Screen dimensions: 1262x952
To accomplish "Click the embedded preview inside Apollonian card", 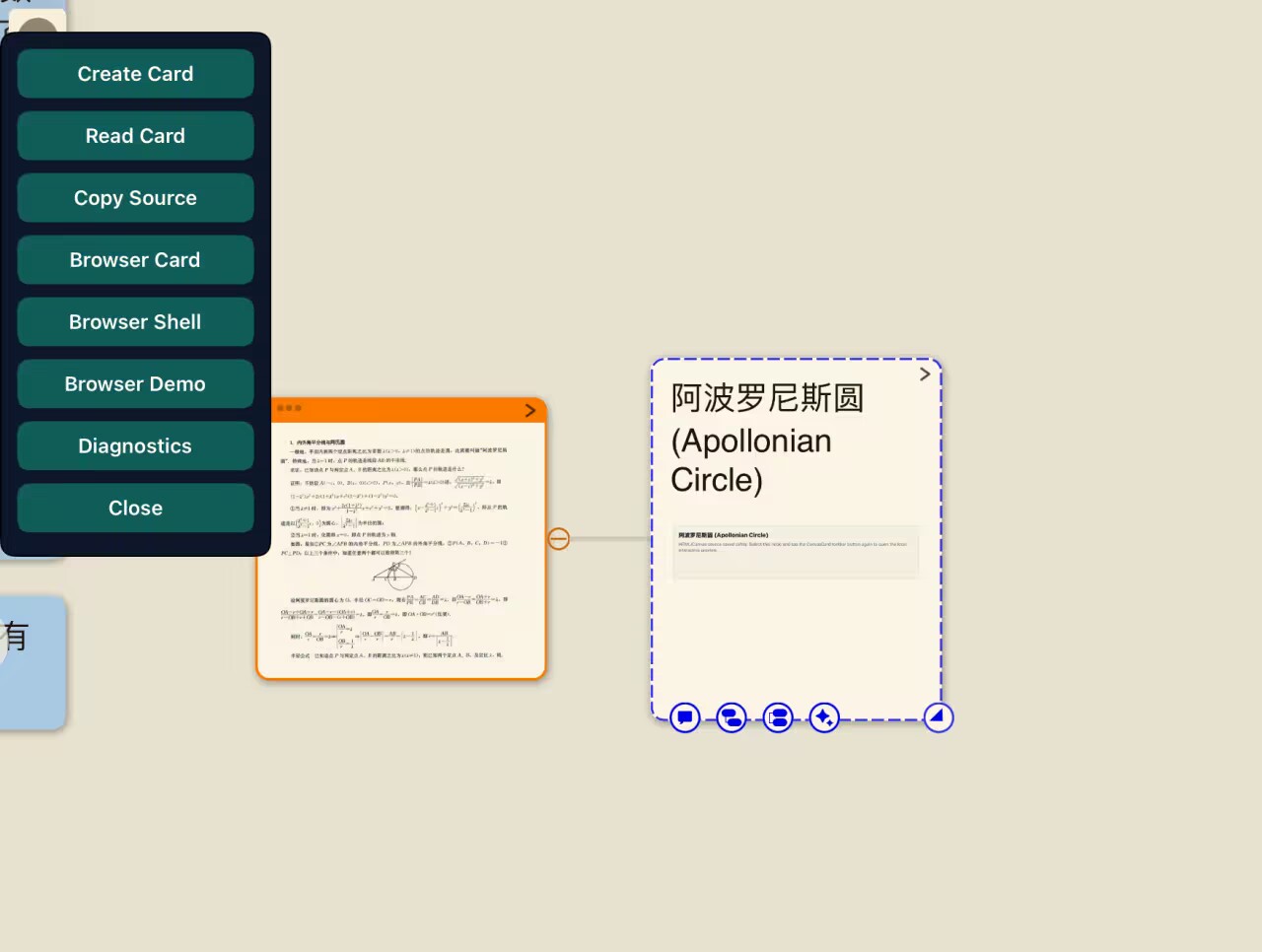I will coord(796,550).
